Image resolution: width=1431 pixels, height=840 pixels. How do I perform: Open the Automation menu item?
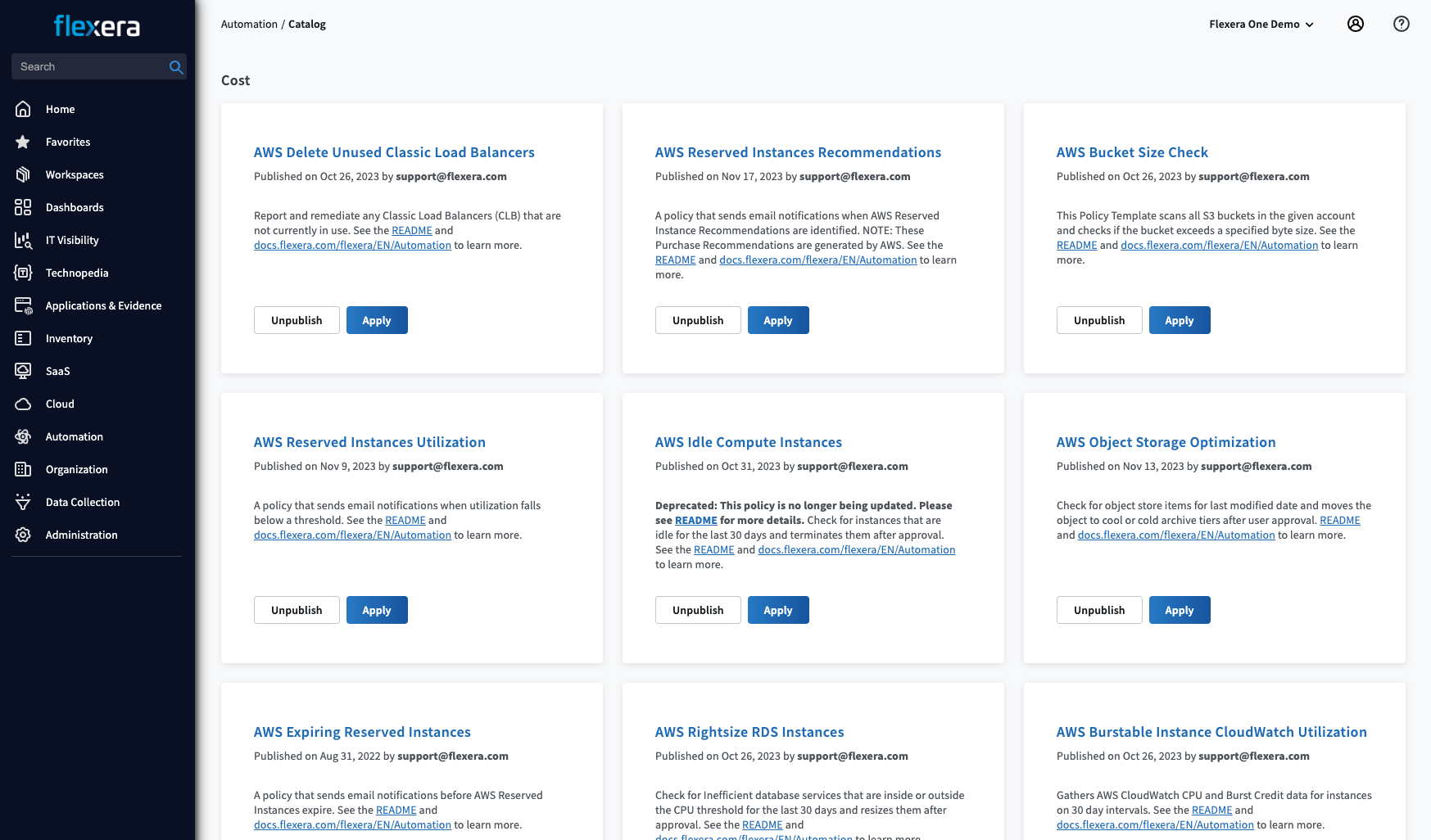click(x=74, y=436)
